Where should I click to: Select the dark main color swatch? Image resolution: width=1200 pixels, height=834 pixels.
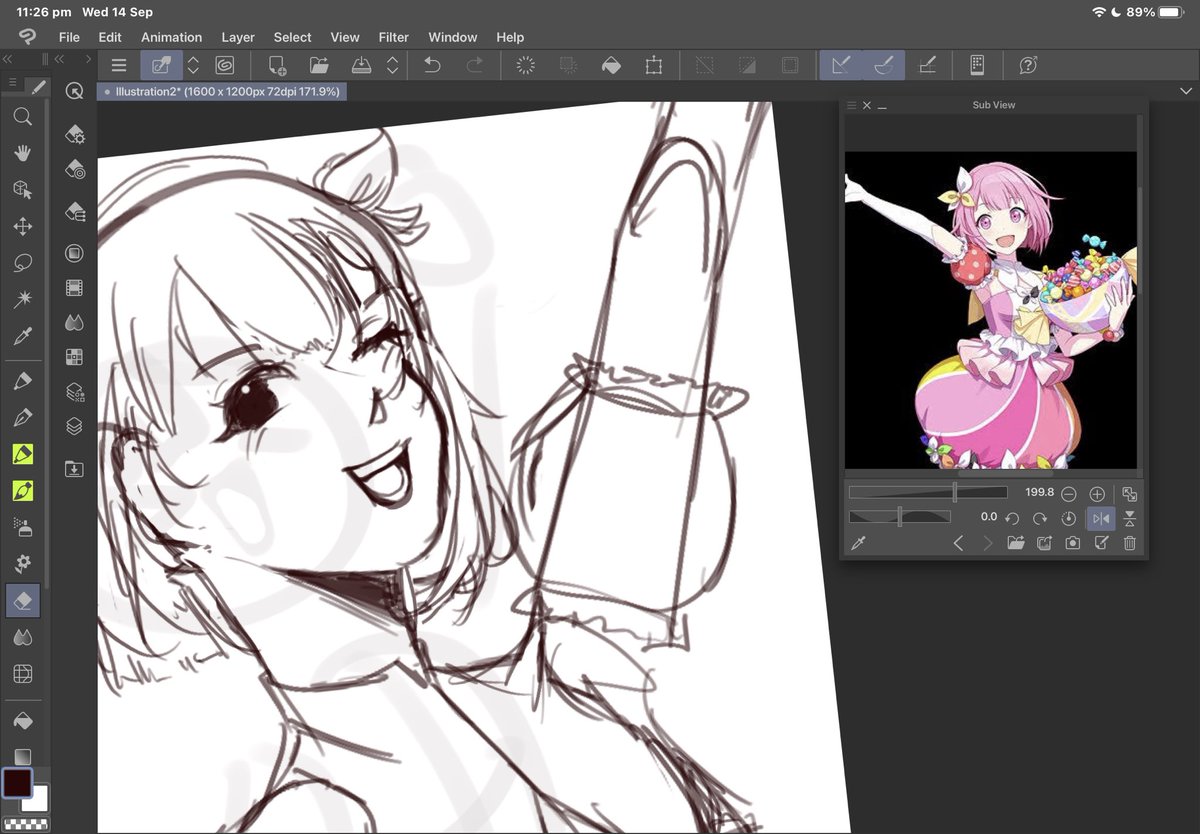17,782
